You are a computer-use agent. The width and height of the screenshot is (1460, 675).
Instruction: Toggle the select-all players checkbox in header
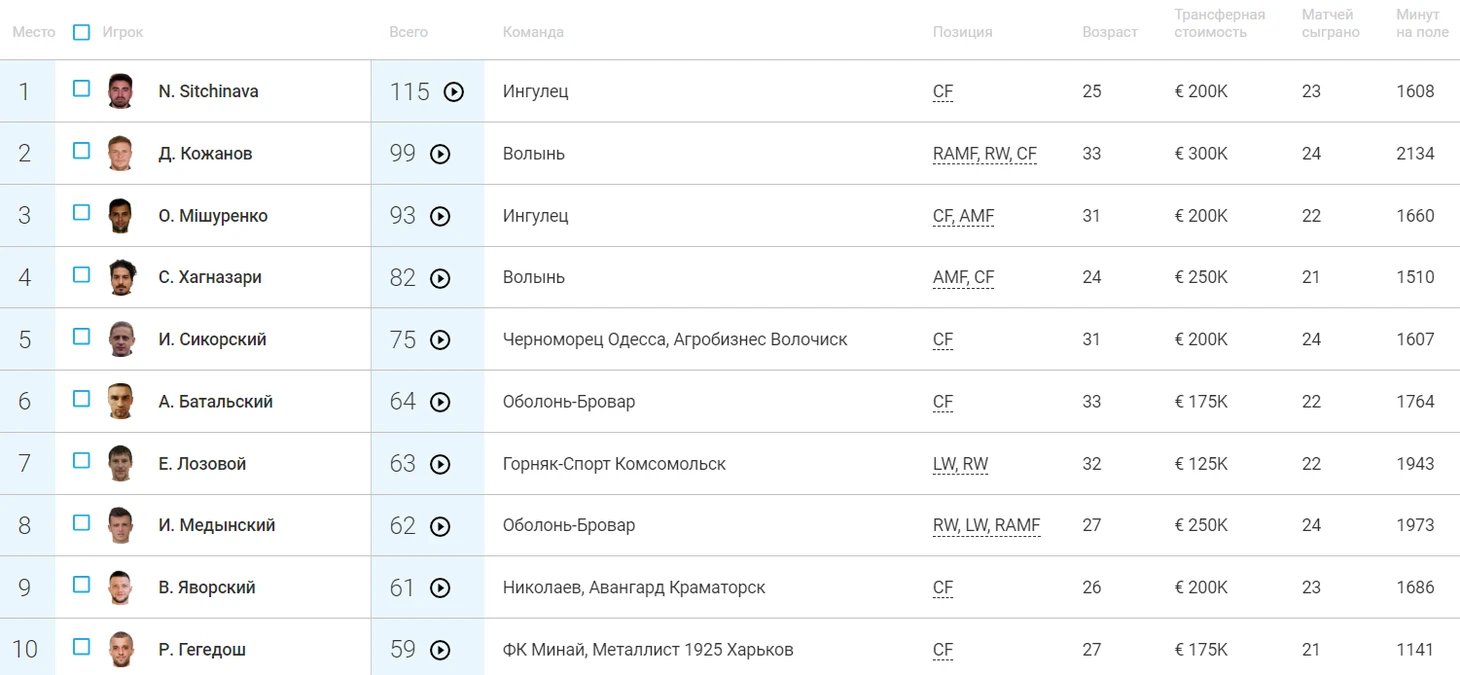[82, 32]
